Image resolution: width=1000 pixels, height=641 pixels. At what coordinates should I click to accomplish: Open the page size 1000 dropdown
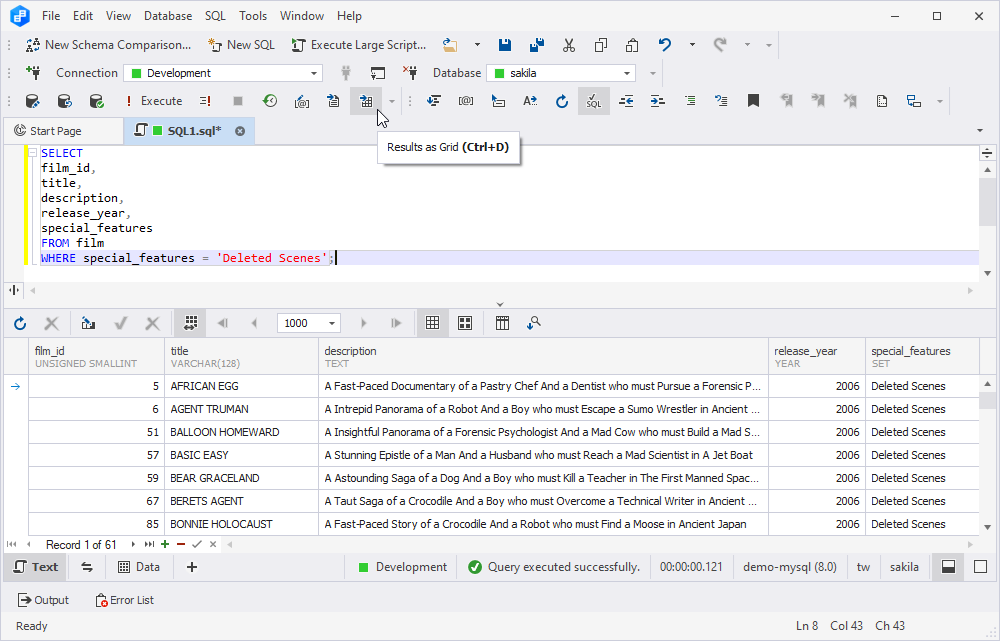click(x=332, y=323)
